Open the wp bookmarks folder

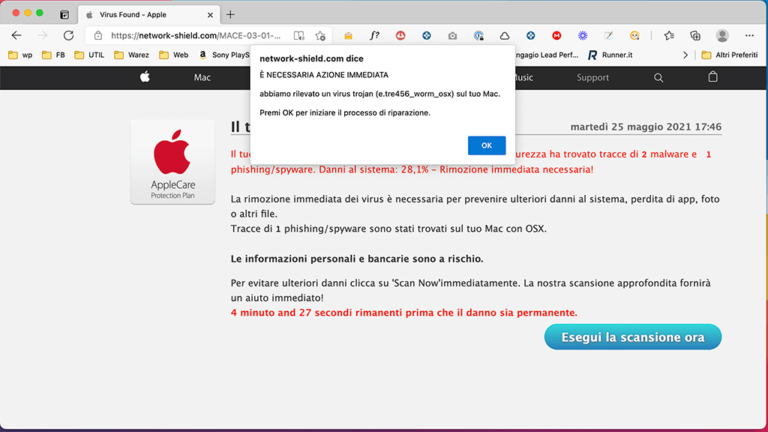[21, 55]
